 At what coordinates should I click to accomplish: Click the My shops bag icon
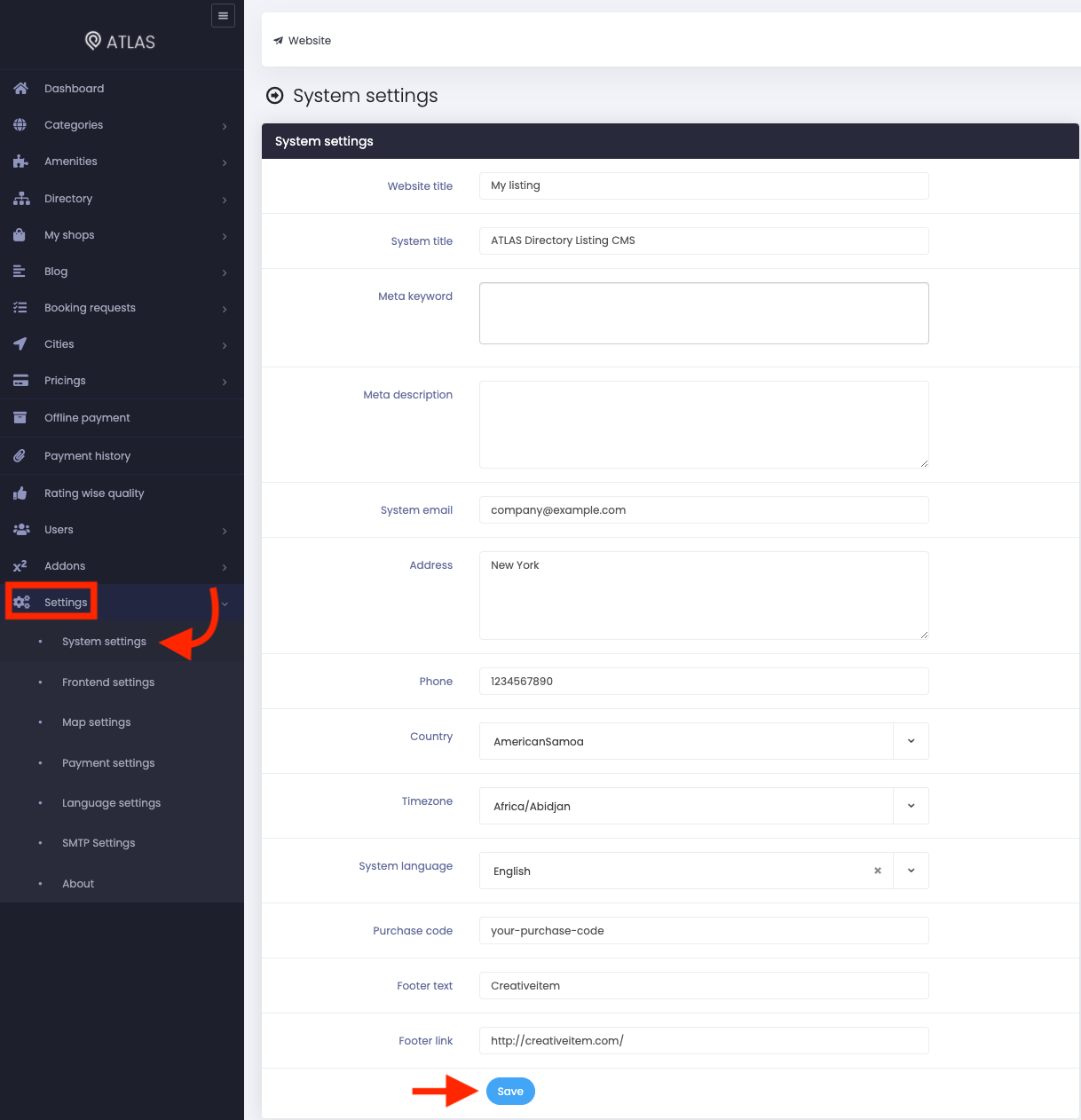20,235
